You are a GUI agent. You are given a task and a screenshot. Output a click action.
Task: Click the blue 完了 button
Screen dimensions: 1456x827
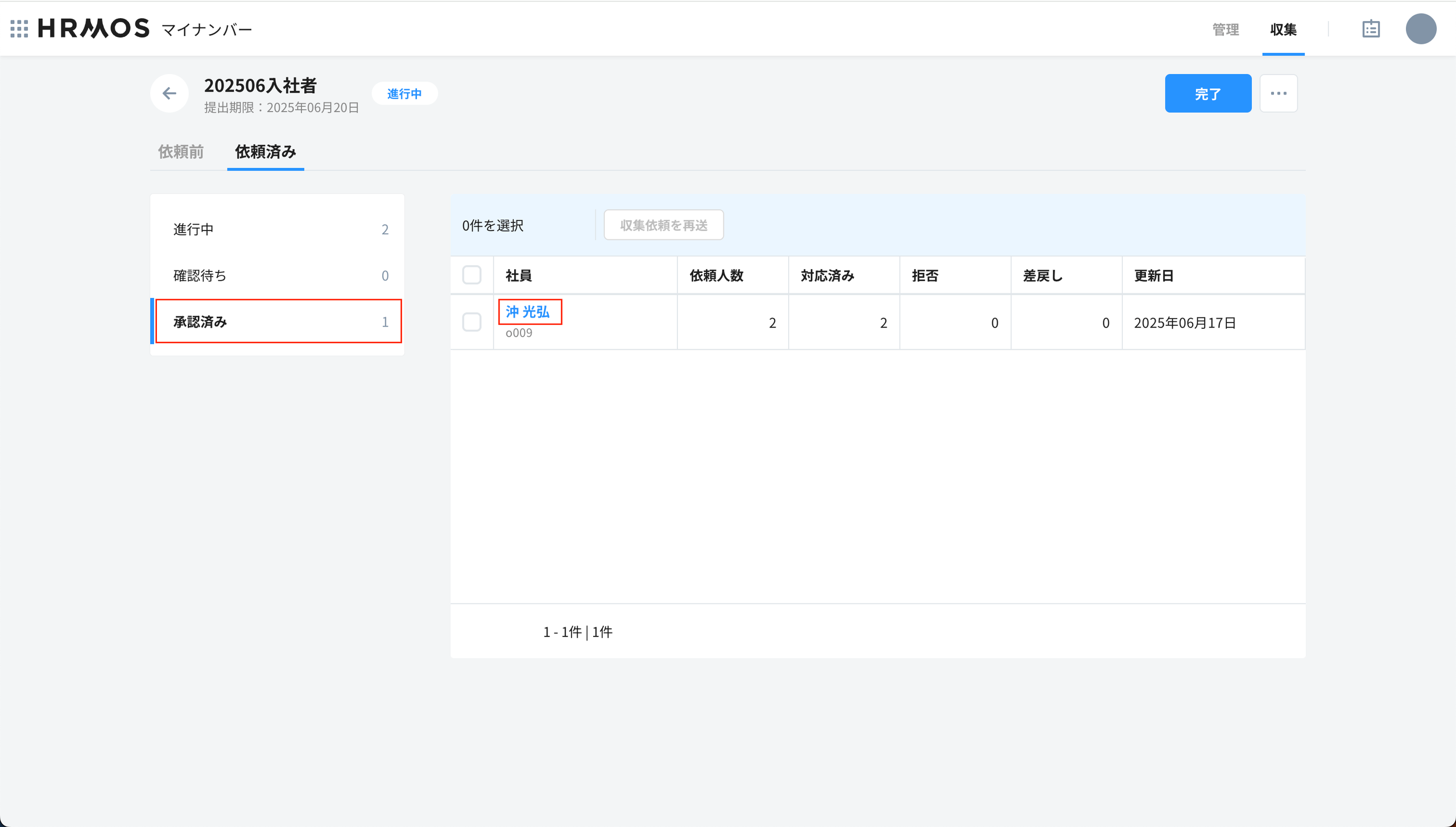1207,93
